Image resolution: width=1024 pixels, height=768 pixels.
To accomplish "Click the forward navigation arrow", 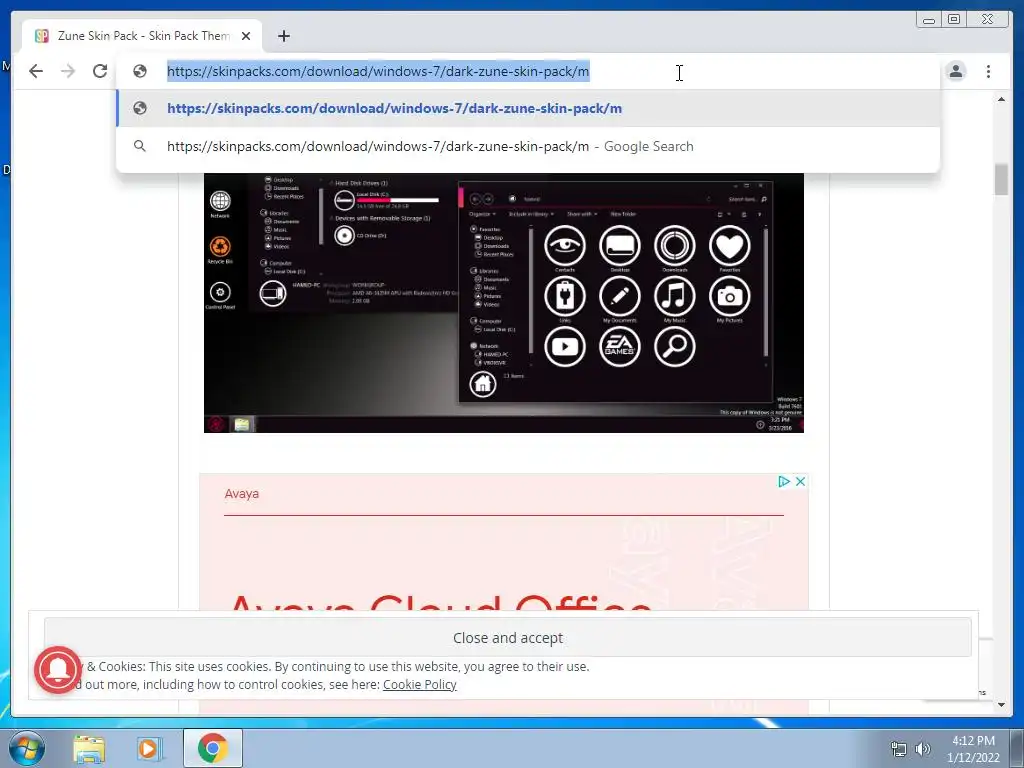I will (x=68, y=71).
